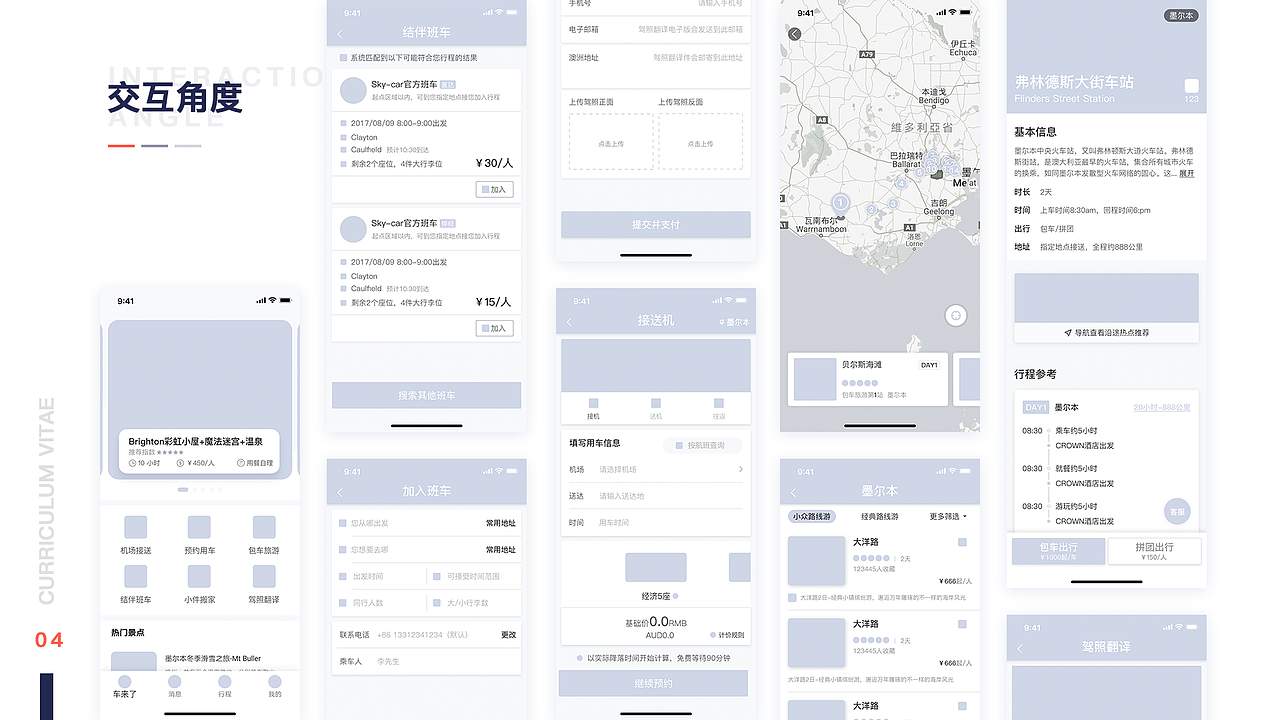This screenshot has width=1280, height=720.
Task: Select the 可接受时间范围 option
Action: [436, 577]
